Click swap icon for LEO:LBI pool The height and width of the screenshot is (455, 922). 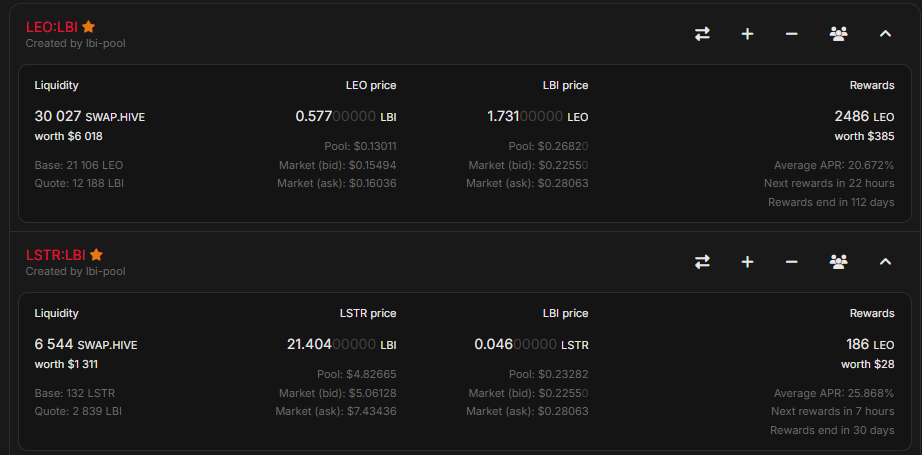click(x=702, y=34)
